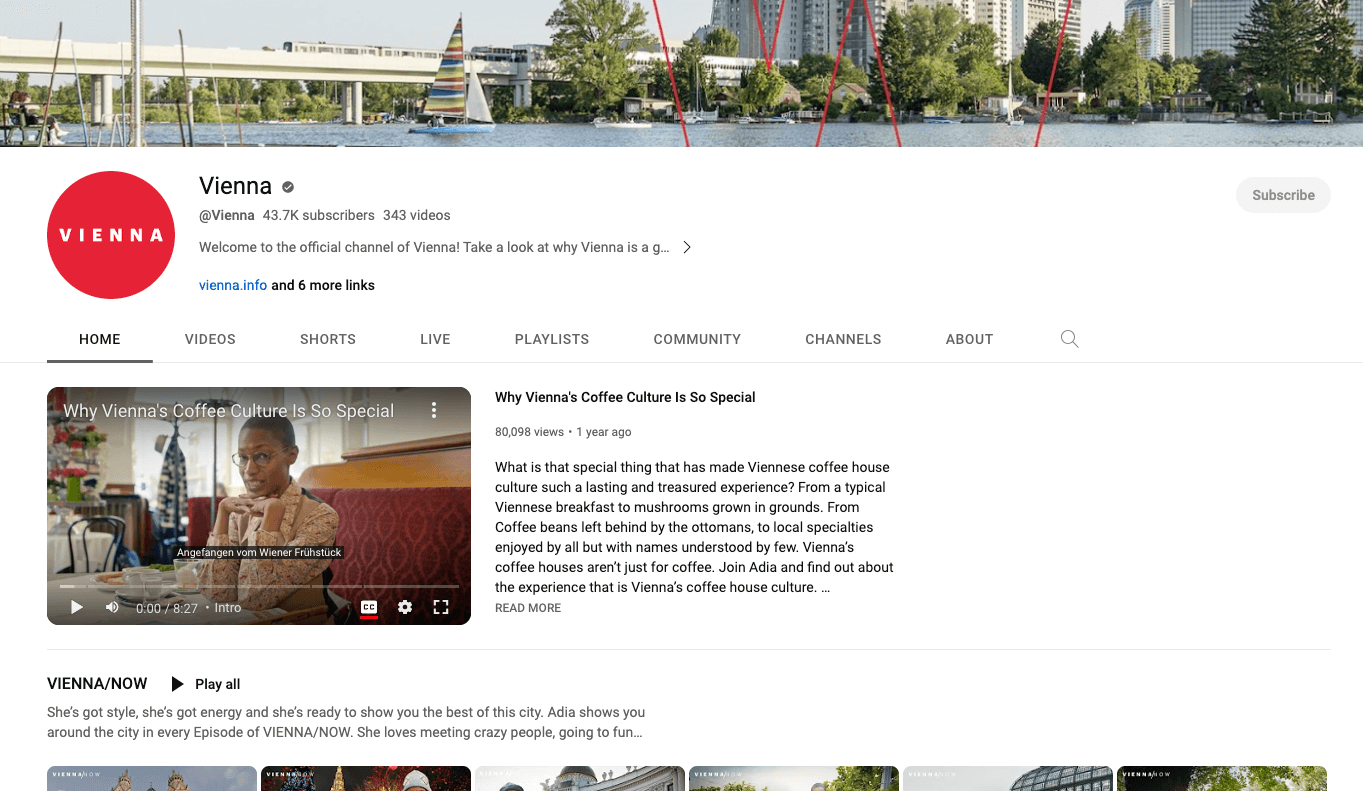Click the '43.7K subscribers' text
1363x791 pixels.
tap(319, 215)
